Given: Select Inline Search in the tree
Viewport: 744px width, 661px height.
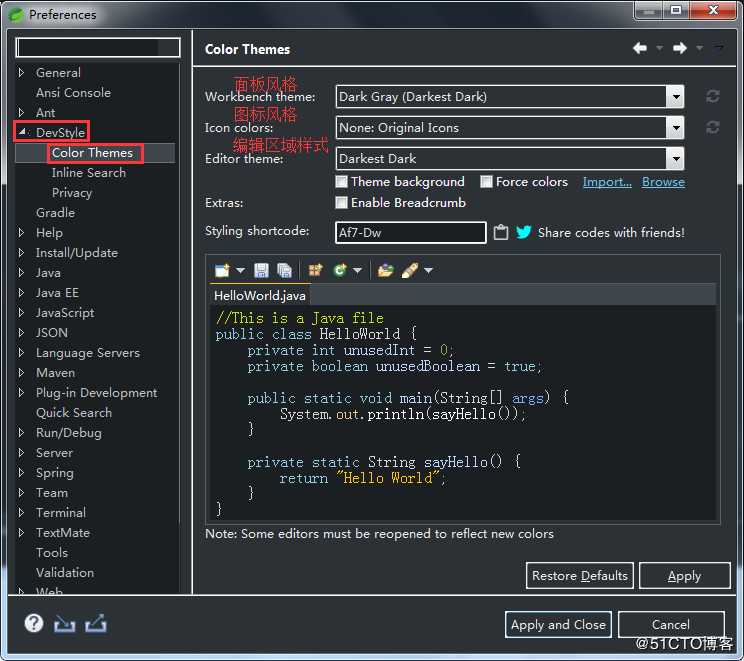Looking at the screenshot, I should pos(89,173).
